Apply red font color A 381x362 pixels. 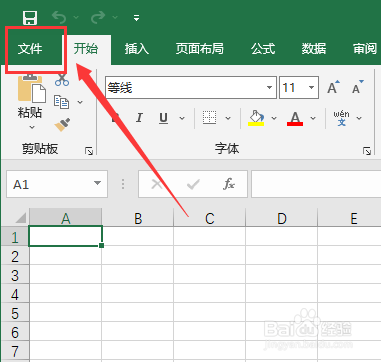click(x=295, y=118)
